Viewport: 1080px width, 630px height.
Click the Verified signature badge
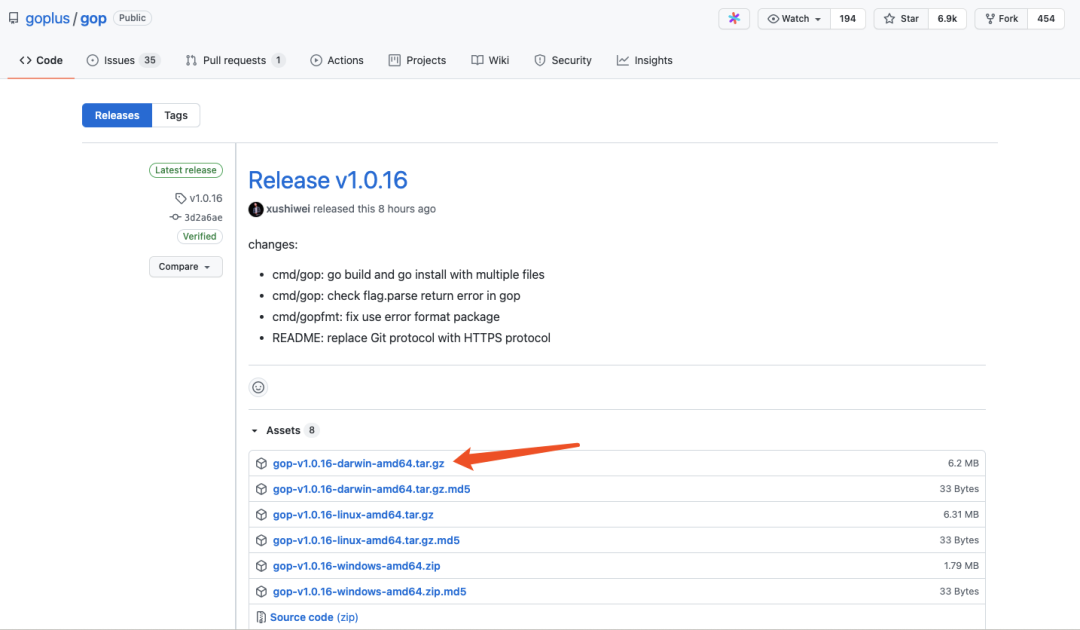pyautogui.click(x=200, y=237)
